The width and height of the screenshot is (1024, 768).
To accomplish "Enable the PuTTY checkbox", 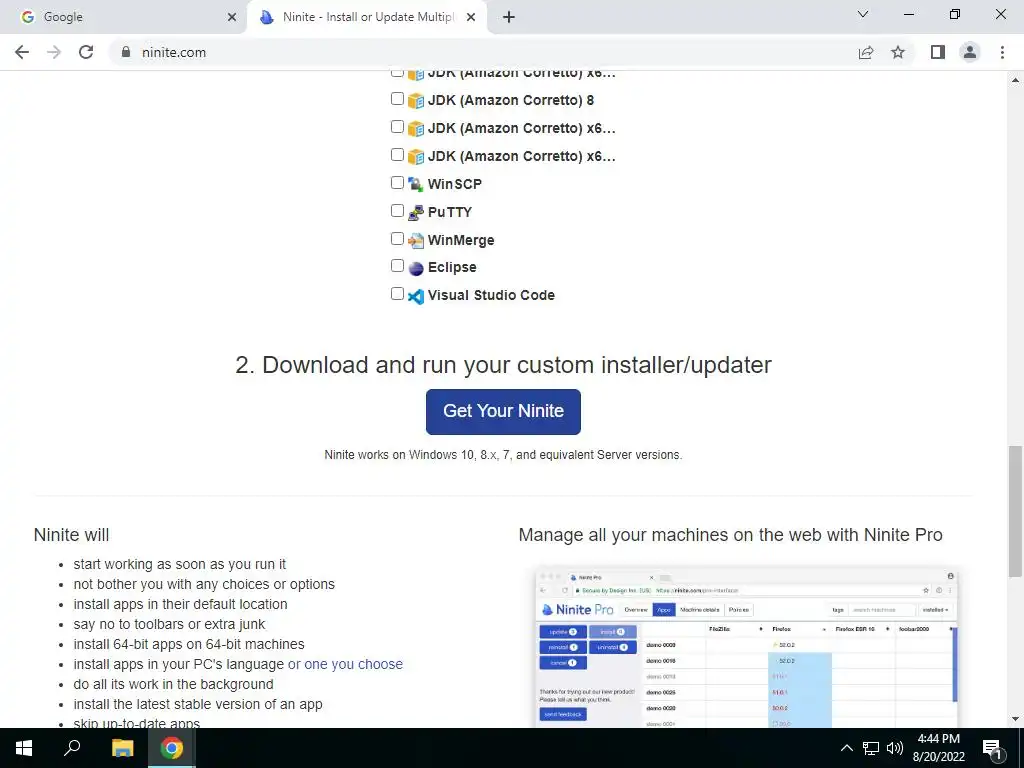I will [x=397, y=210].
